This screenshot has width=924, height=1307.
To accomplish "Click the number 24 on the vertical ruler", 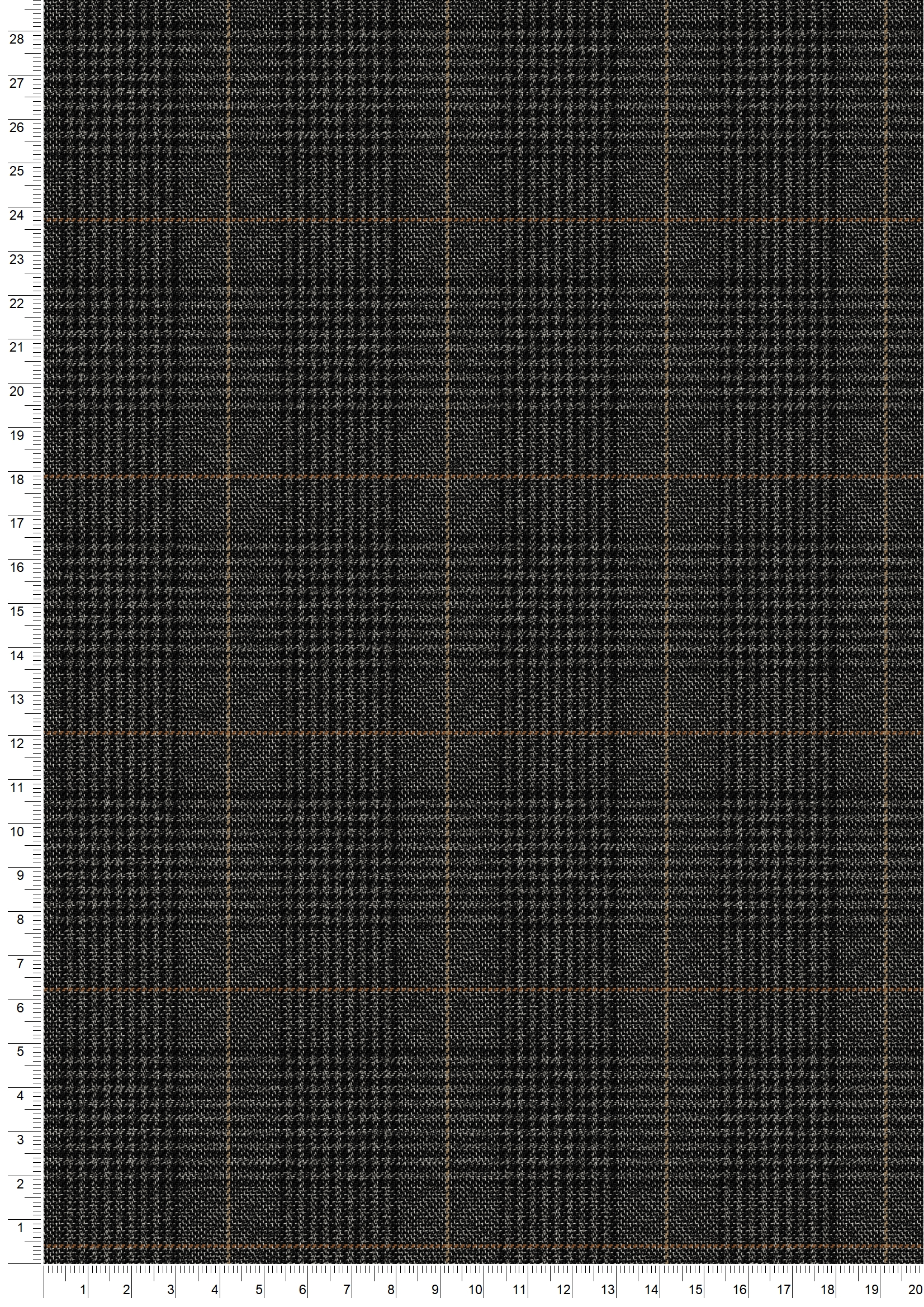I will tap(17, 215).
